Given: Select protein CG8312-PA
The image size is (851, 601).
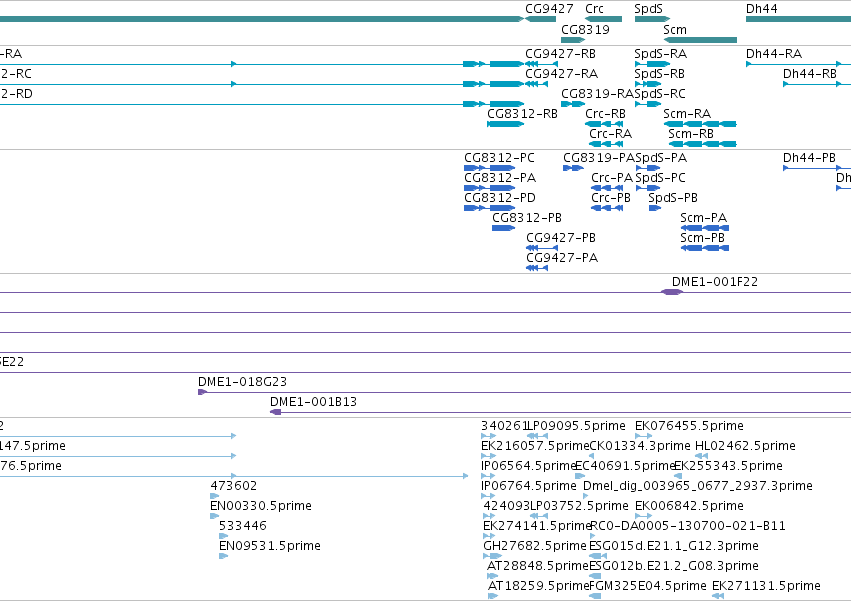Looking at the screenshot, I should pos(500,178).
